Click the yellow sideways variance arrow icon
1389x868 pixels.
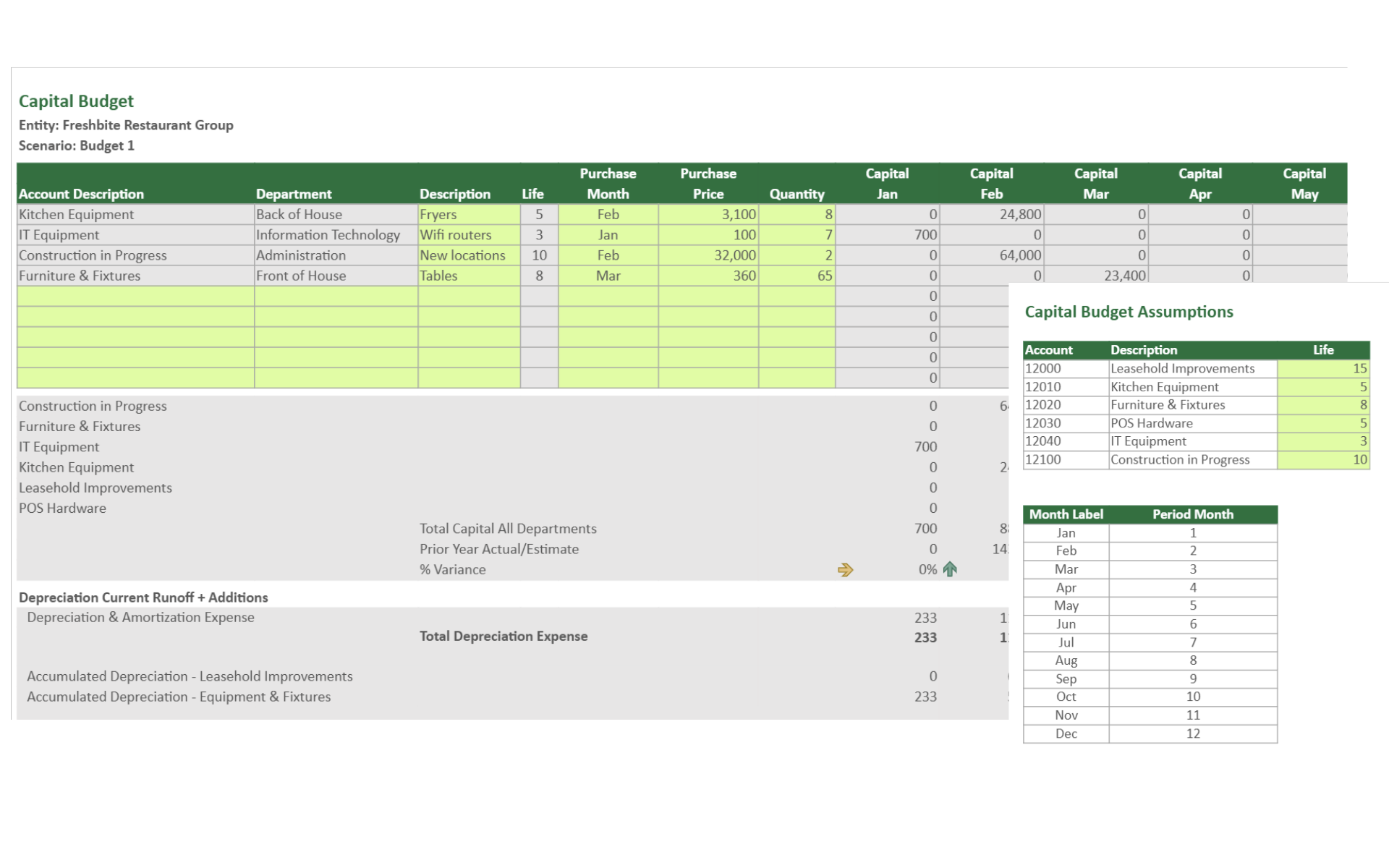tap(845, 570)
